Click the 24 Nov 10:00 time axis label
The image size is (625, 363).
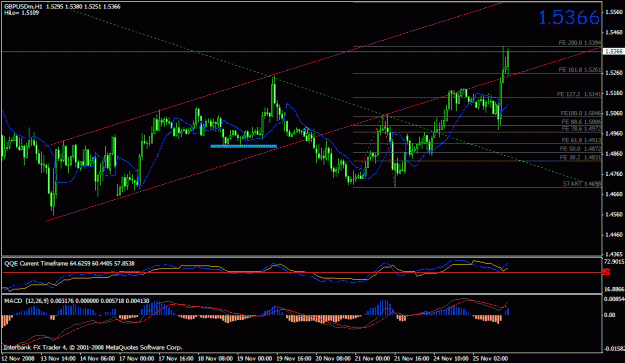tap(452, 358)
